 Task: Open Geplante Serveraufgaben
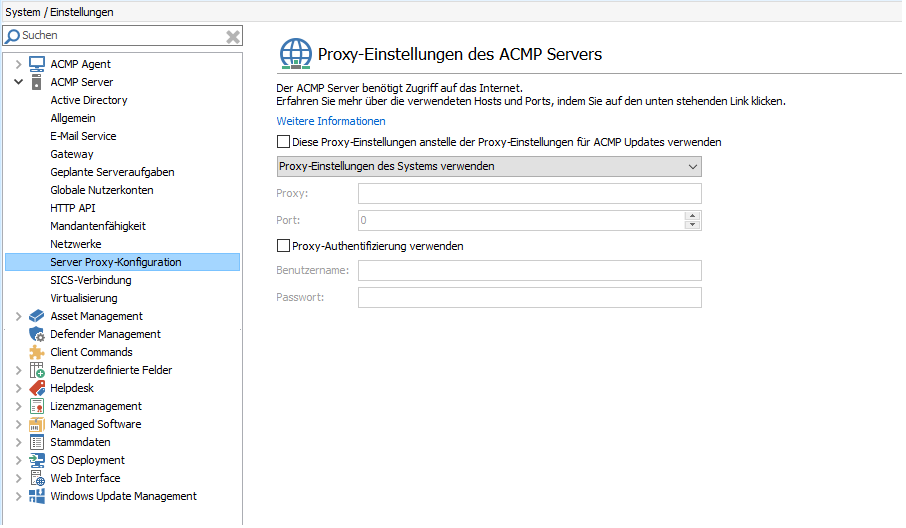(x=112, y=172)
